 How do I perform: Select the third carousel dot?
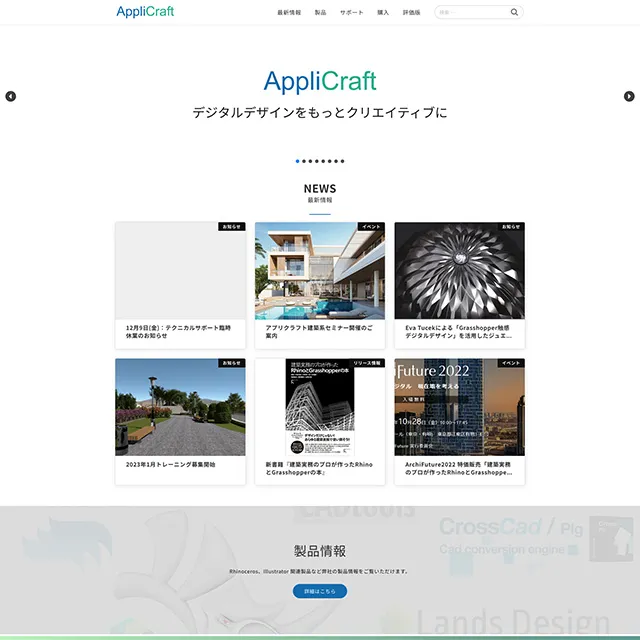[310, 161]
